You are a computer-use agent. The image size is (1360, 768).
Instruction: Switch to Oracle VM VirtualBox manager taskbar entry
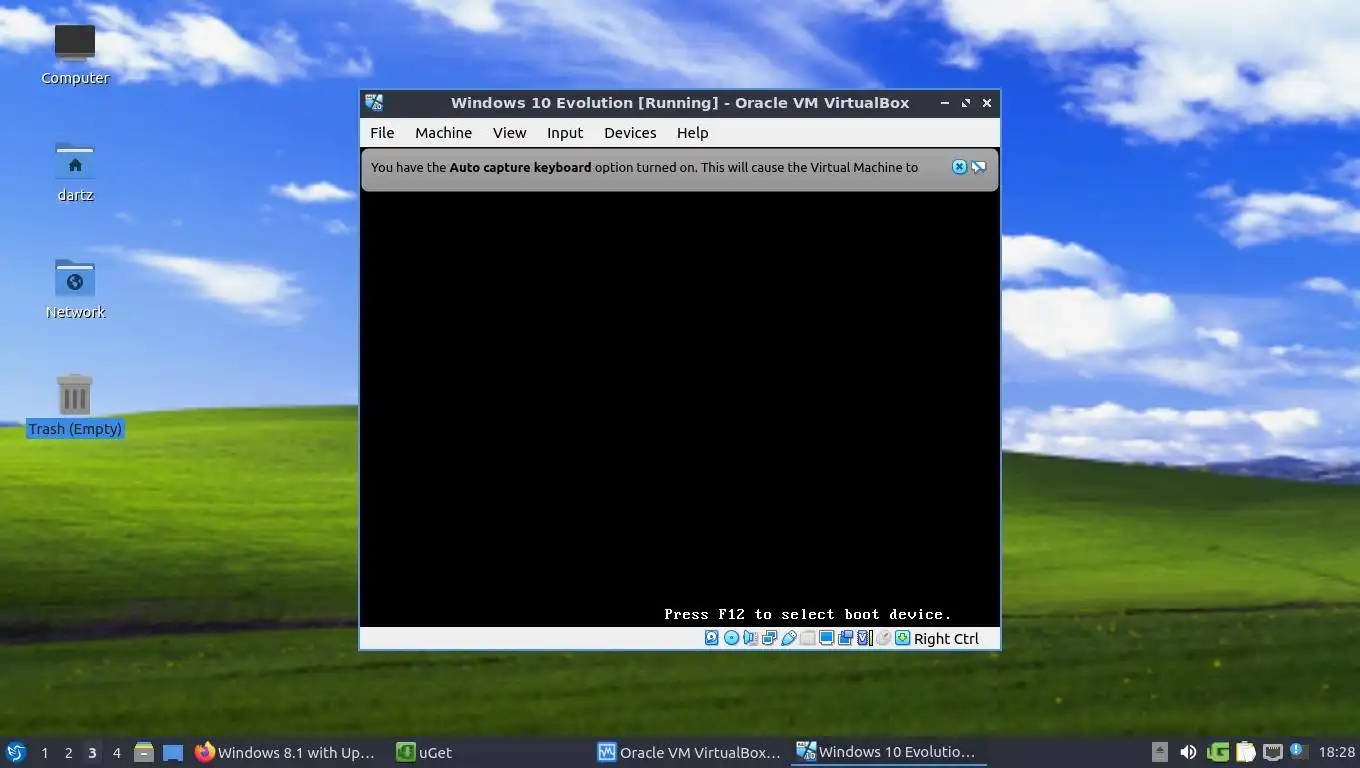[689, 752]
